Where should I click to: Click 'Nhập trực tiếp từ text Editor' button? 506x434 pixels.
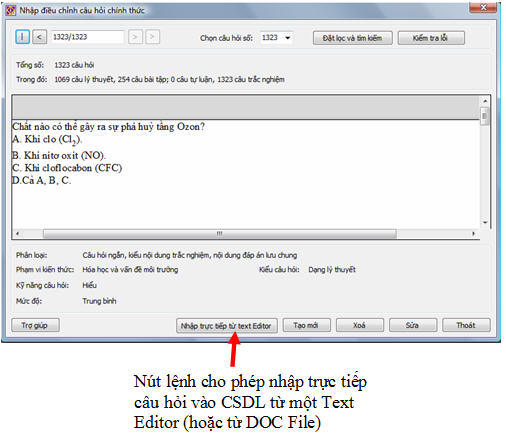[226, 326]
